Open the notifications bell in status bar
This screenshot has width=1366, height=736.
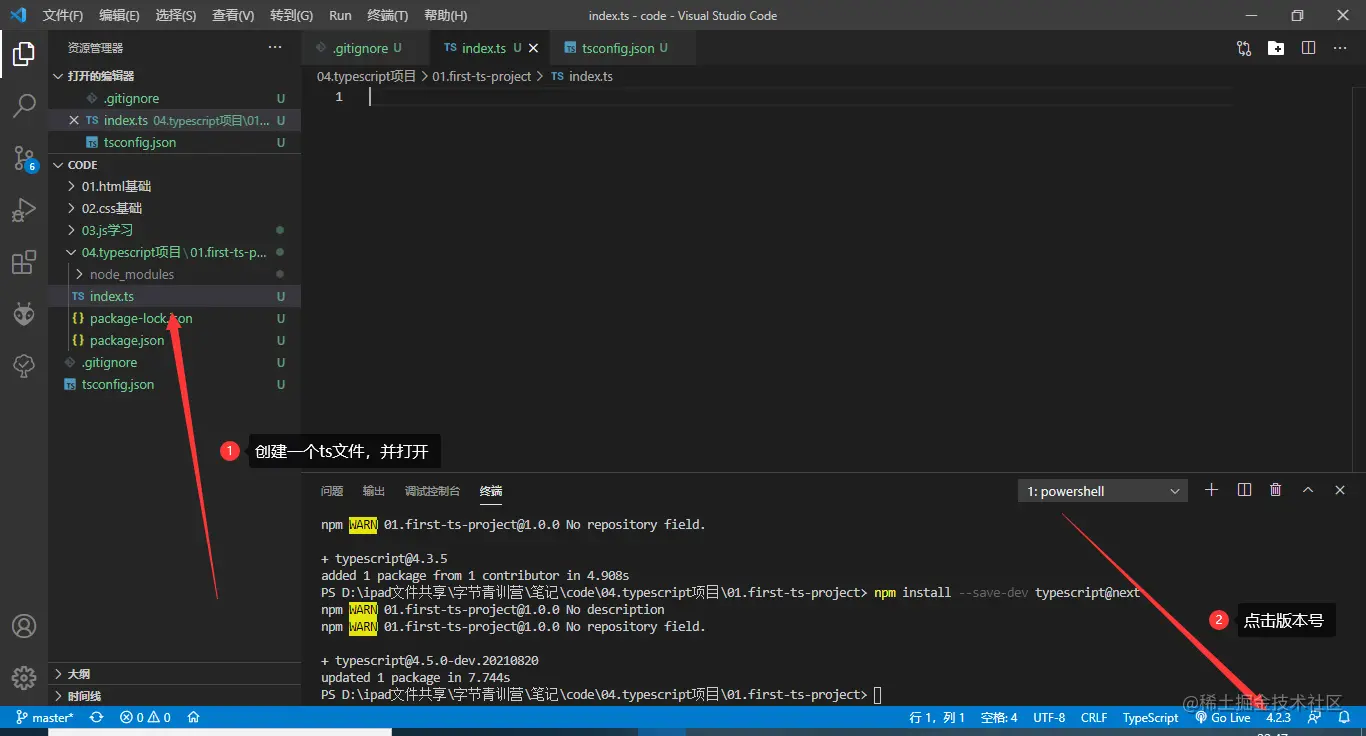coord(1345,717)
